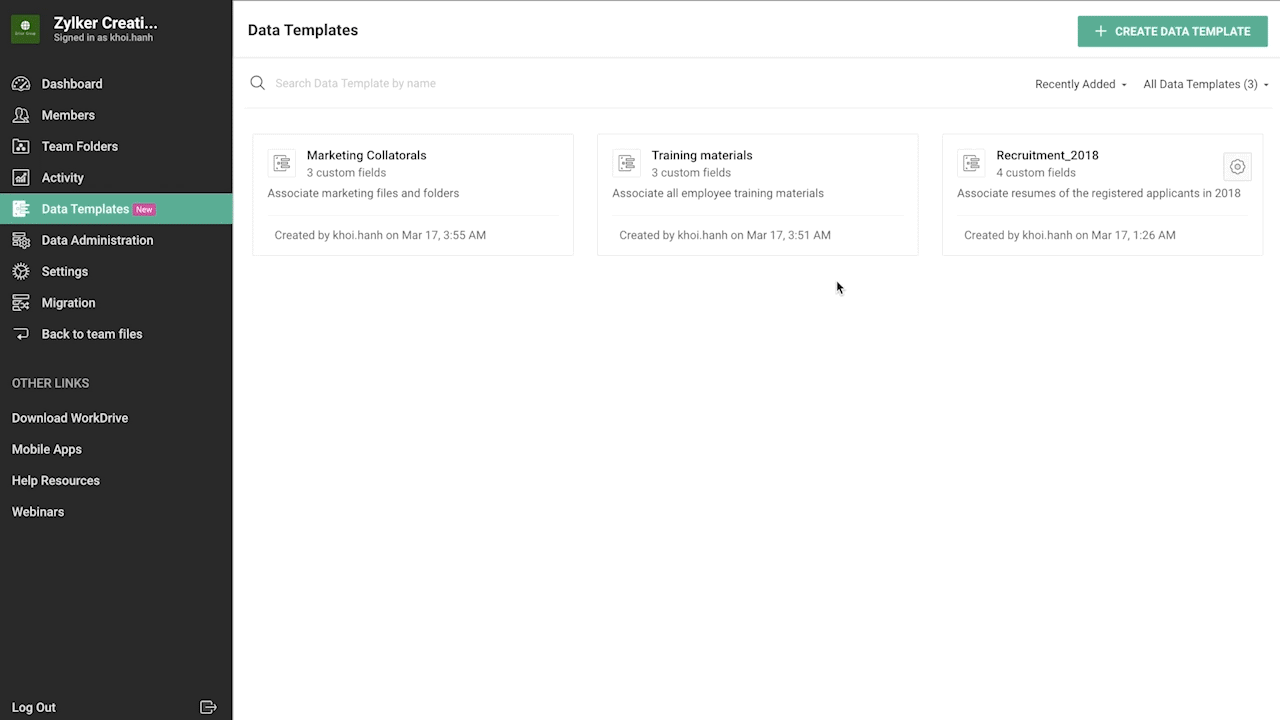Click the Team Folders icon
Image resolution: width=1280 pixels, height=720 pixels.
pyautogui.click(x=21, y=146)
